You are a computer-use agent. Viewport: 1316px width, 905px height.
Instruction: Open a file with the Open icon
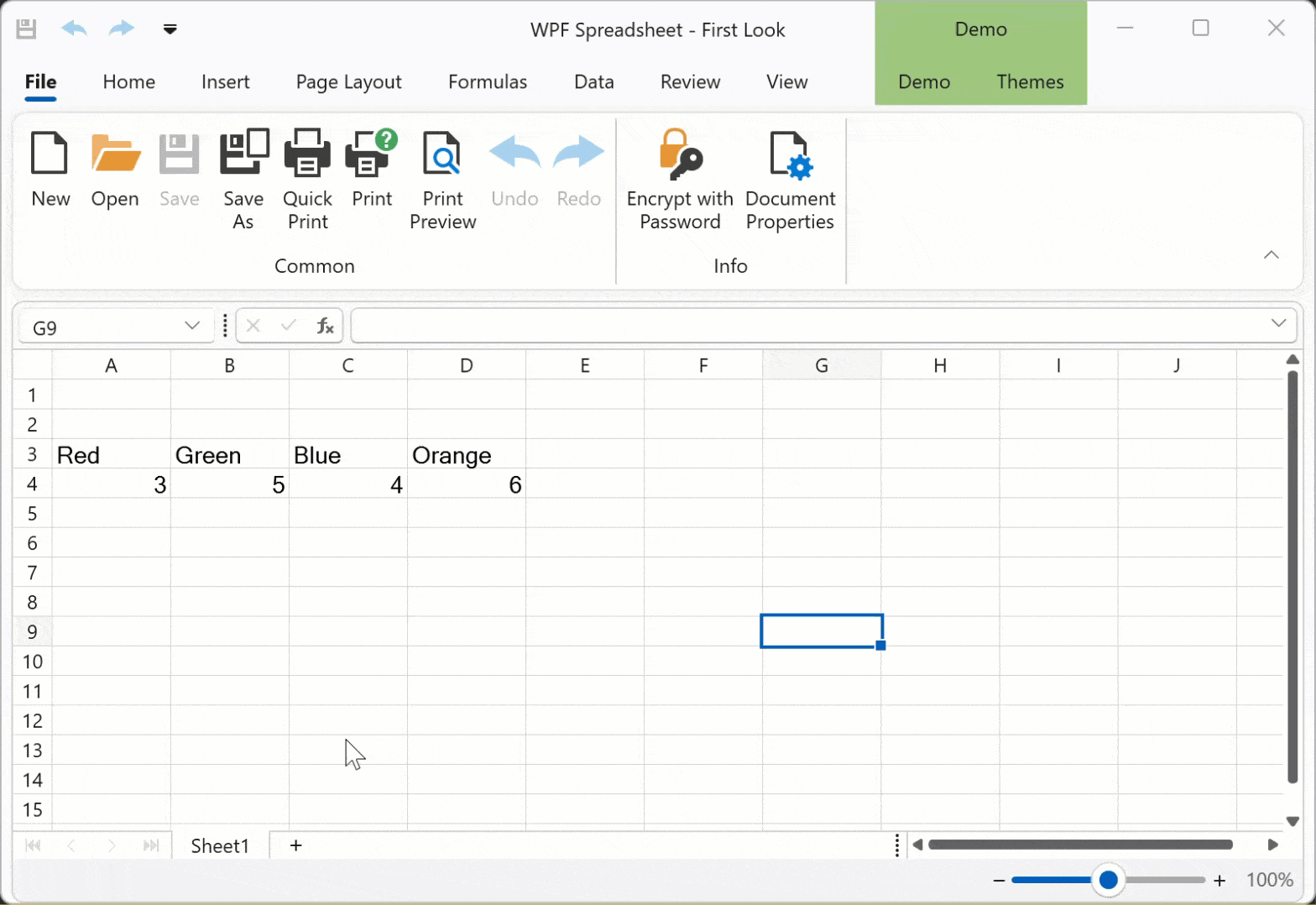click(x=115, y=153)
